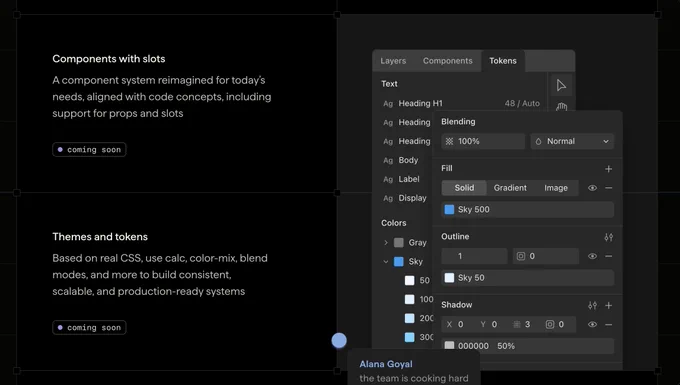Screen dimensions: 680x385
Task: Select the Sky 50 color token swatch
Action: (409, 281)
